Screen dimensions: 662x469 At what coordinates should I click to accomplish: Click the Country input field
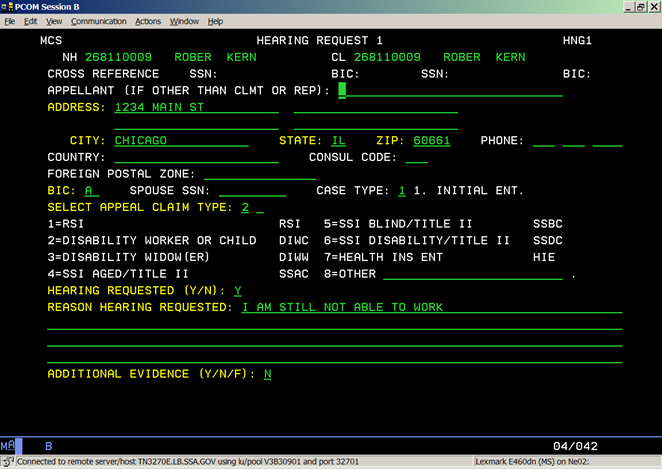pos(196,158)
